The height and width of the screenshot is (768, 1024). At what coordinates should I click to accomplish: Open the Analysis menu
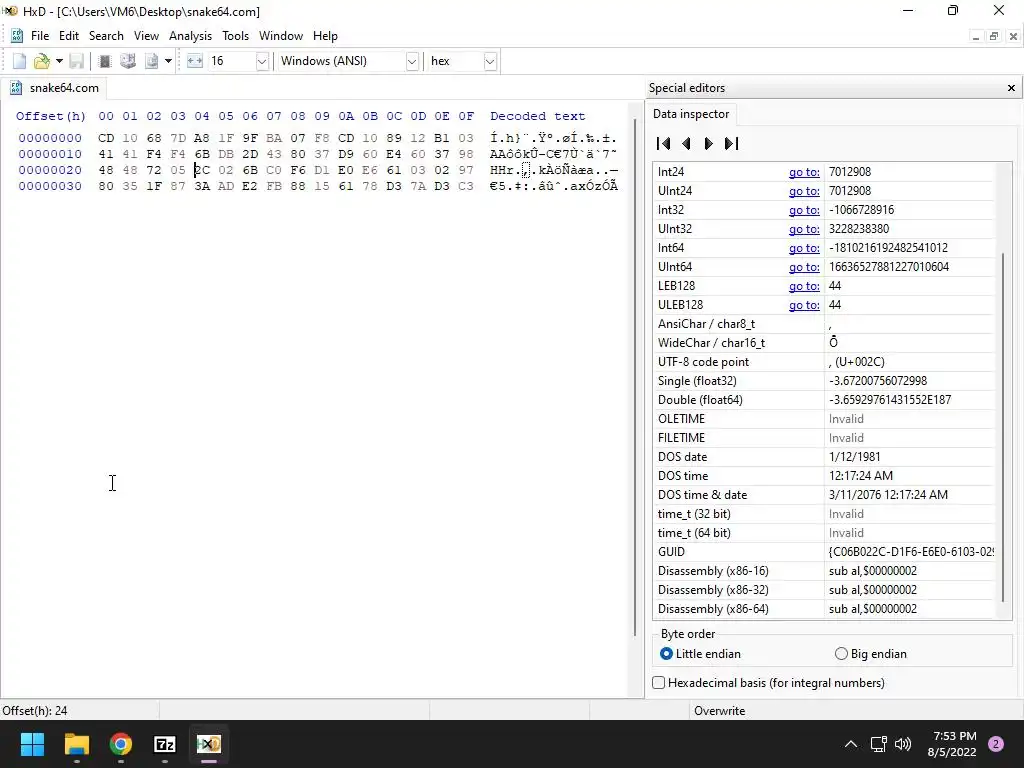(190, 36)
